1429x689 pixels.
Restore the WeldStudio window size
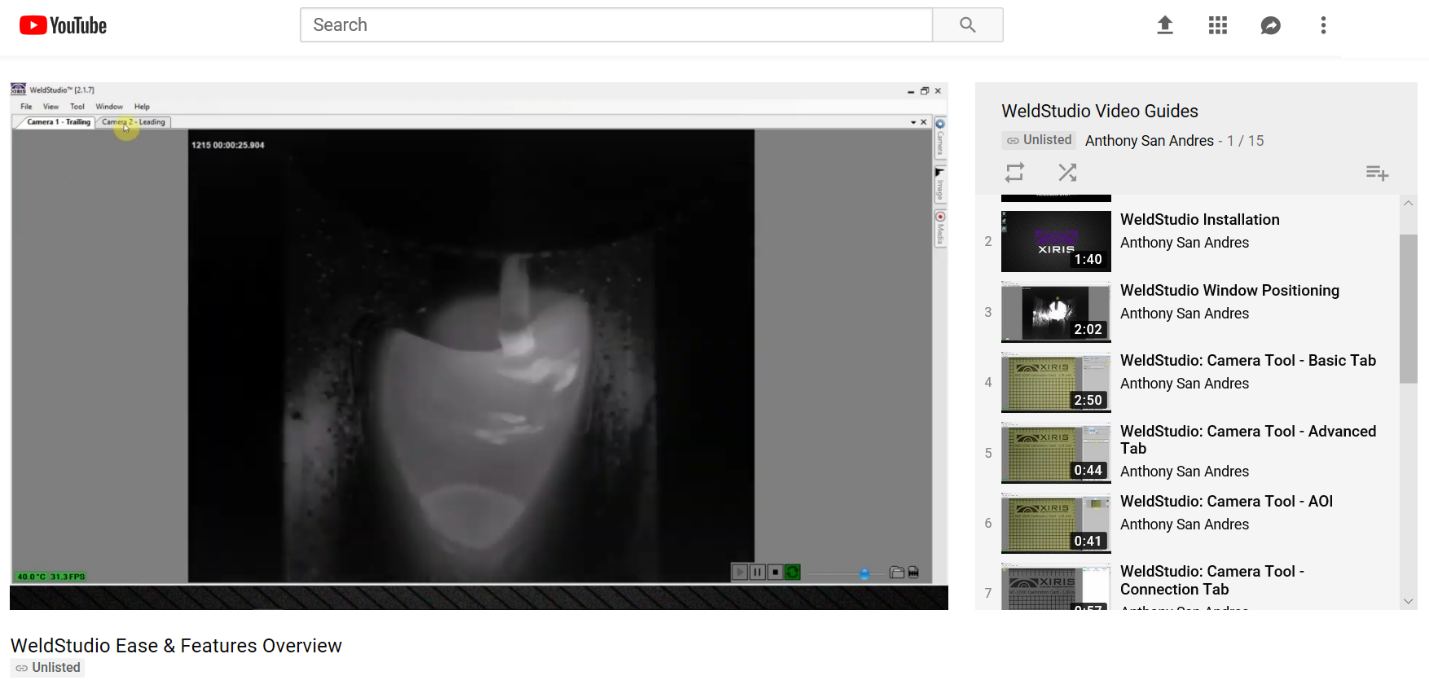tap(925, 90)
